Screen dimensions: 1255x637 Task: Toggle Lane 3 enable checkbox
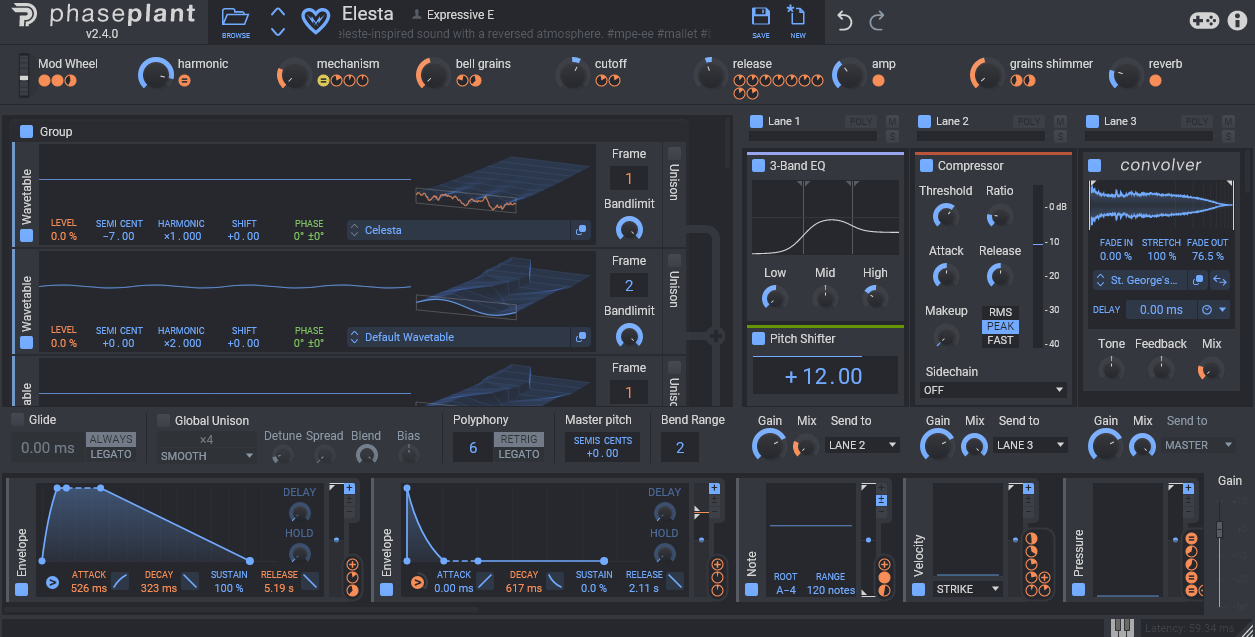click(1092, 121)
